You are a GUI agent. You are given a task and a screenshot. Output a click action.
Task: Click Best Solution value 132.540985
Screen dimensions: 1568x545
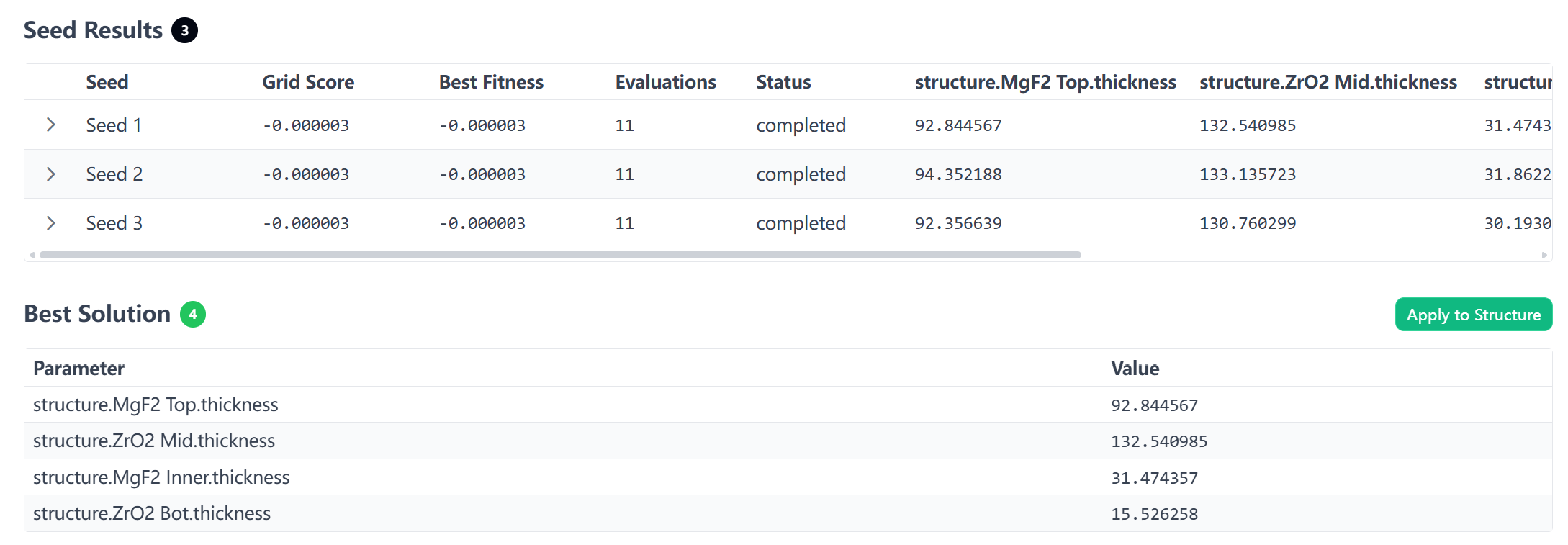pos(1159,441)
